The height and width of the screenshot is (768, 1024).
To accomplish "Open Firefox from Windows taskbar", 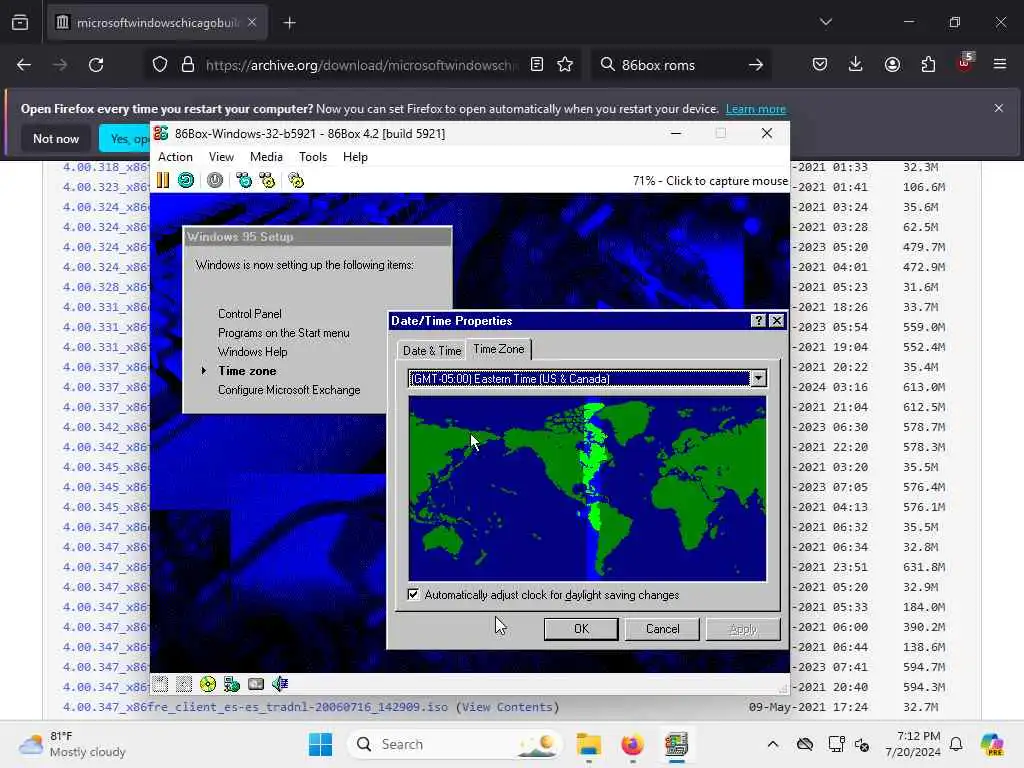I will click(632, 744).
